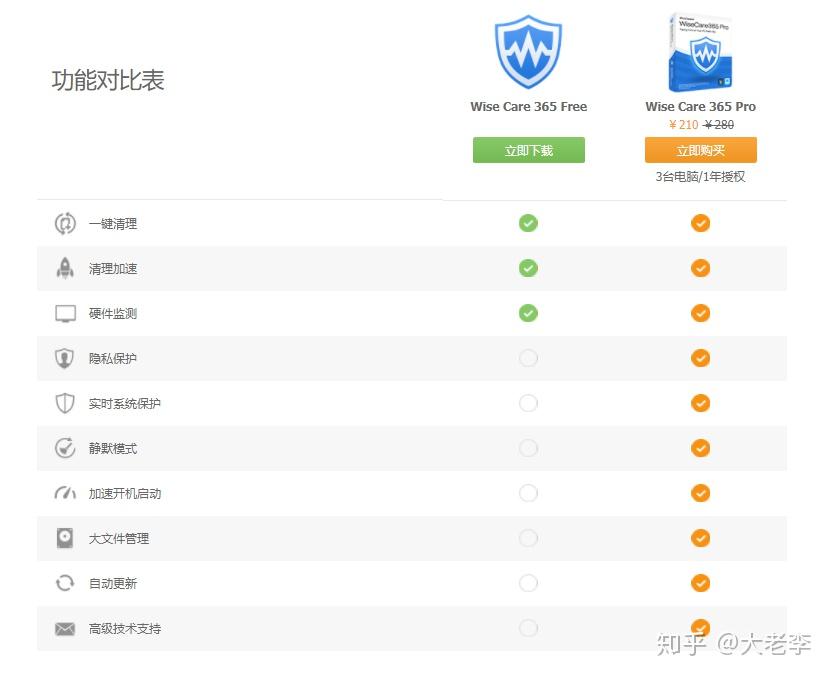Image resolution: width=832 pixels, height=677 pixels.
Task: Click the 功能对比表 heading
Action: (x=108, y=80)
